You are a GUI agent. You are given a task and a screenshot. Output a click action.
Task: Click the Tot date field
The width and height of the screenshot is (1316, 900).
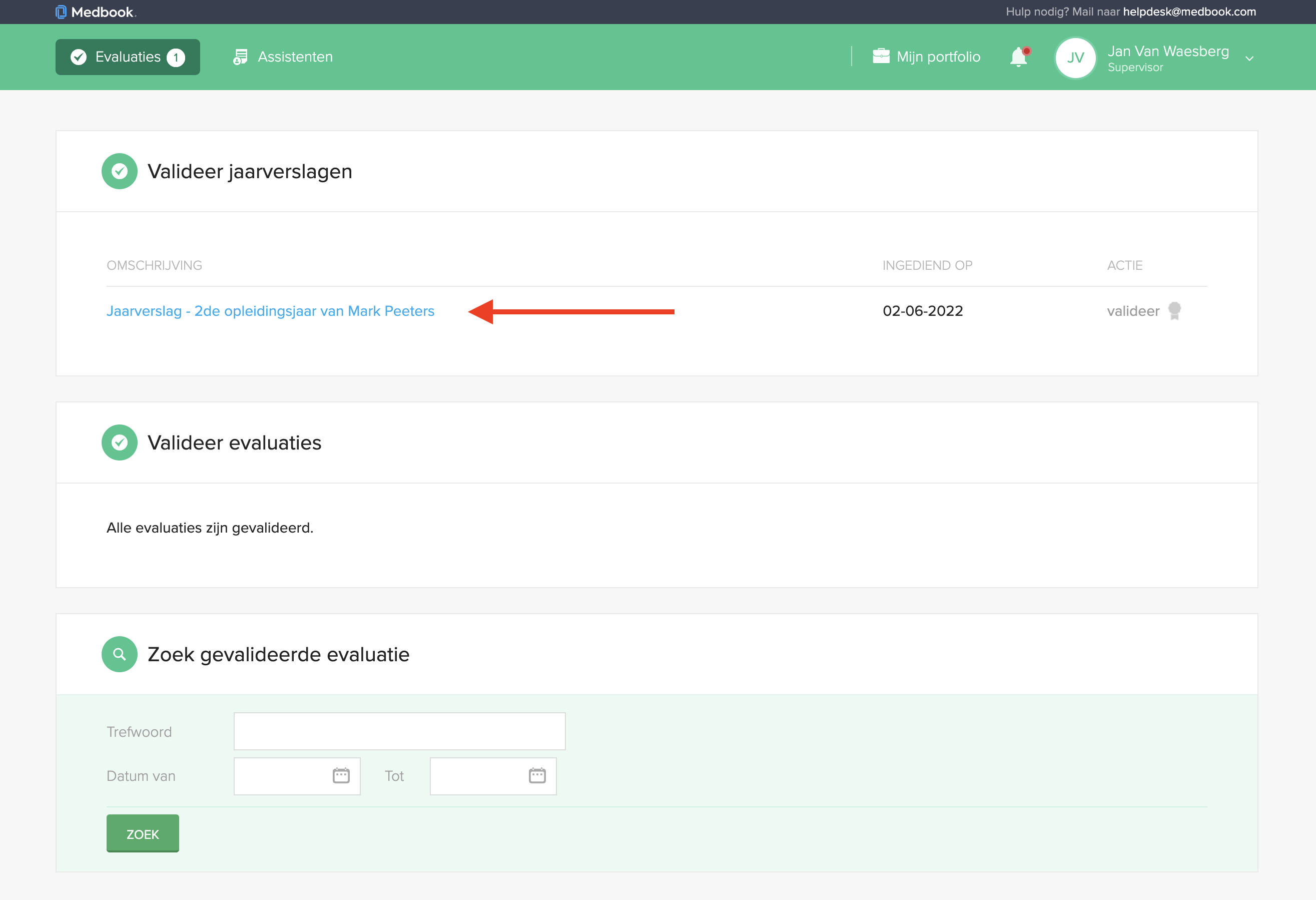pos(493,776)
